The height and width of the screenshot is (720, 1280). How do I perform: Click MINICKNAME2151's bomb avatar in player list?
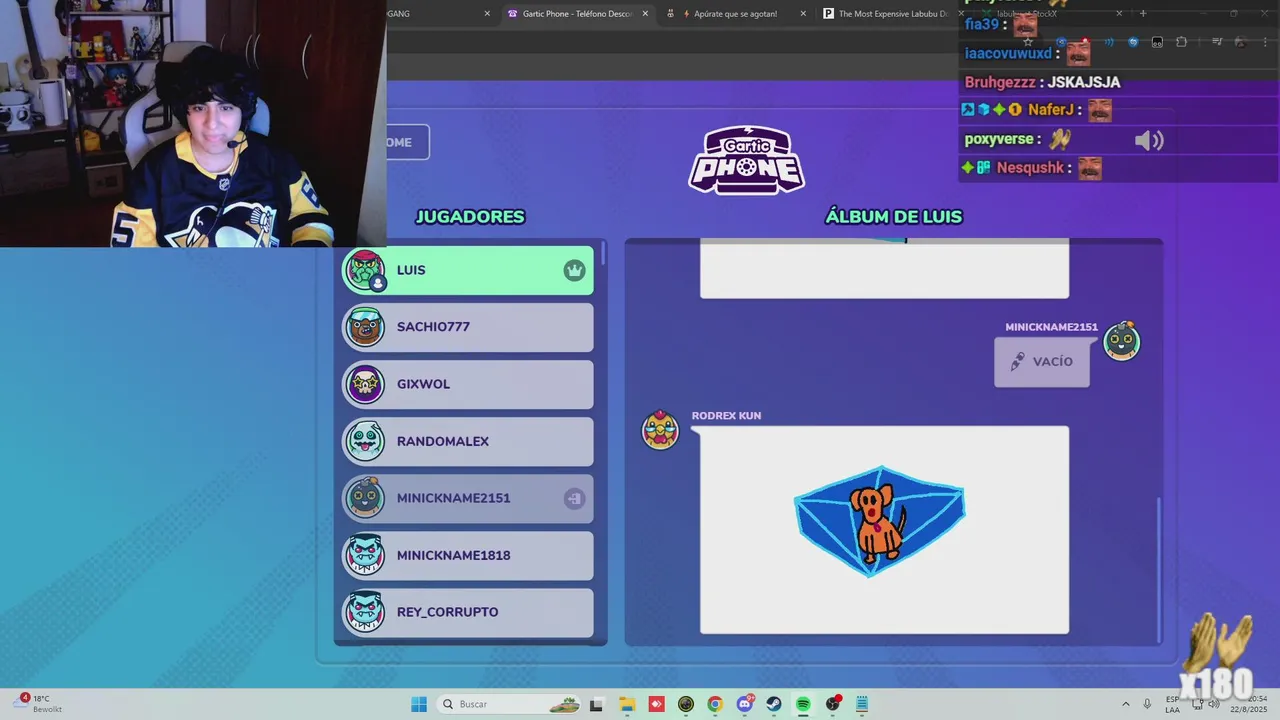point(365,497)
